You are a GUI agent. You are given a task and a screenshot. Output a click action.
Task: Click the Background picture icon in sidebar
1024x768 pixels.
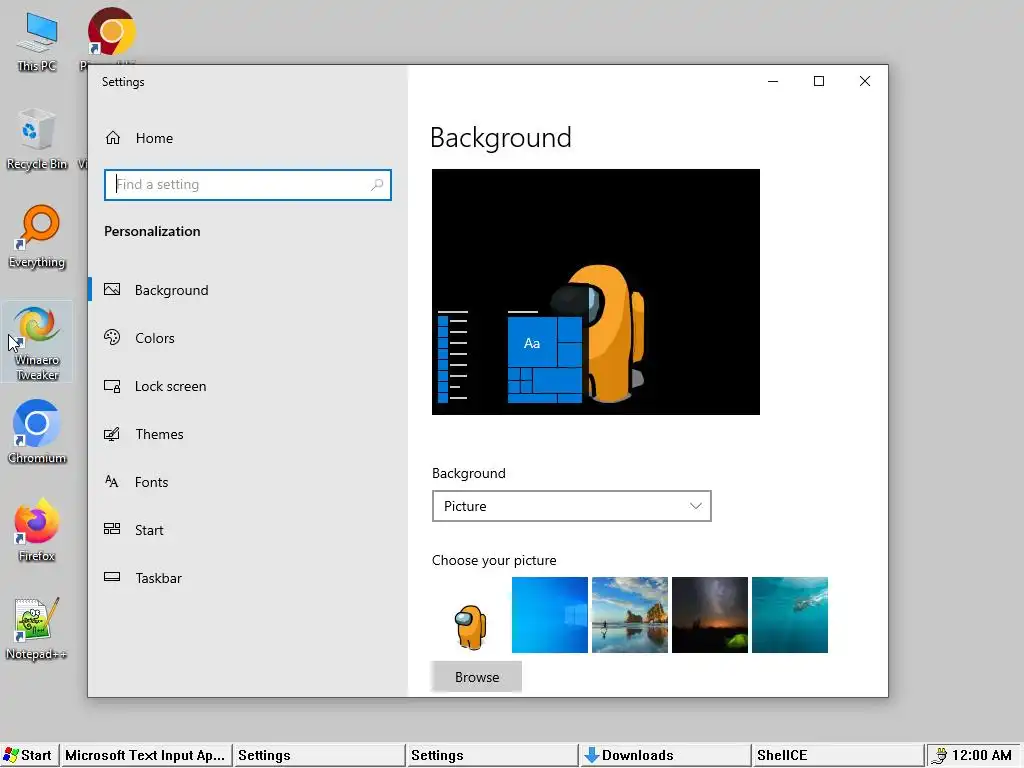point(112,289)
